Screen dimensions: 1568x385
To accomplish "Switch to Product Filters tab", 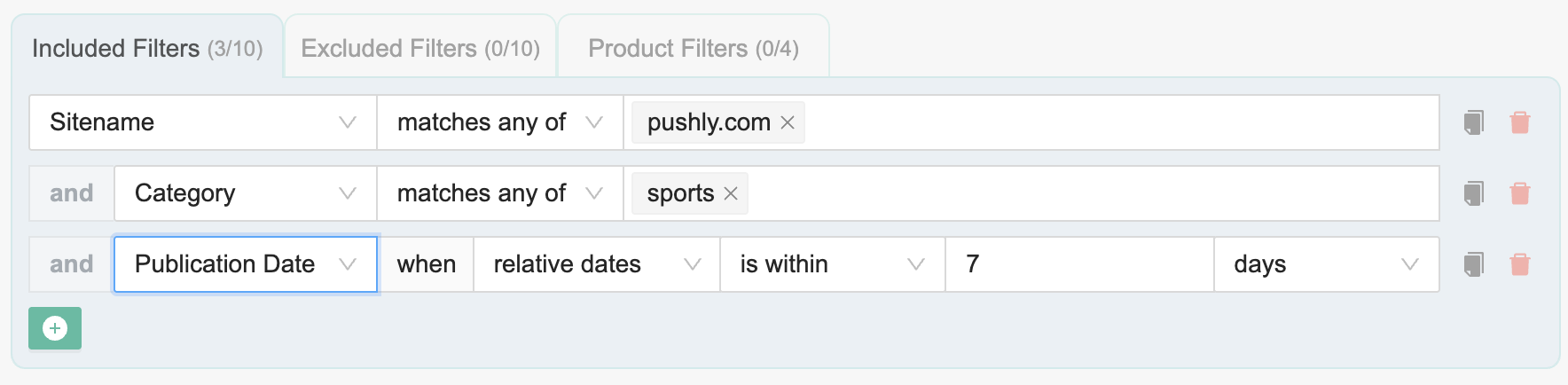I will tap(694, 48).
